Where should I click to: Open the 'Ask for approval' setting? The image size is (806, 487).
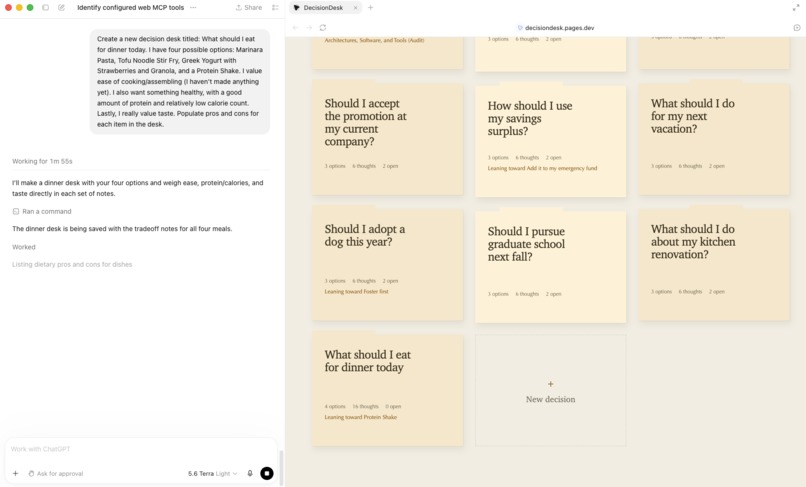(x=56, y=474)
